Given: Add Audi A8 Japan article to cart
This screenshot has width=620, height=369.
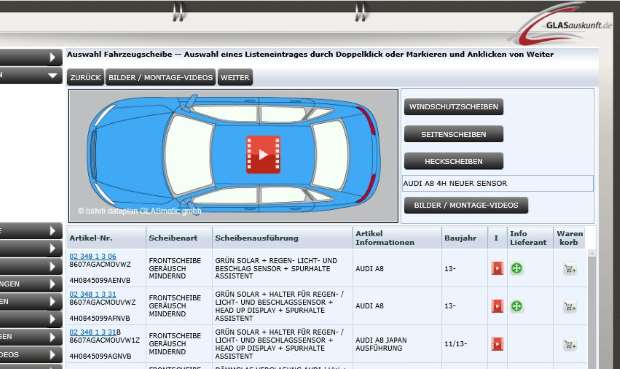Looking at the screenshot, I should click(x=569, y=345).
